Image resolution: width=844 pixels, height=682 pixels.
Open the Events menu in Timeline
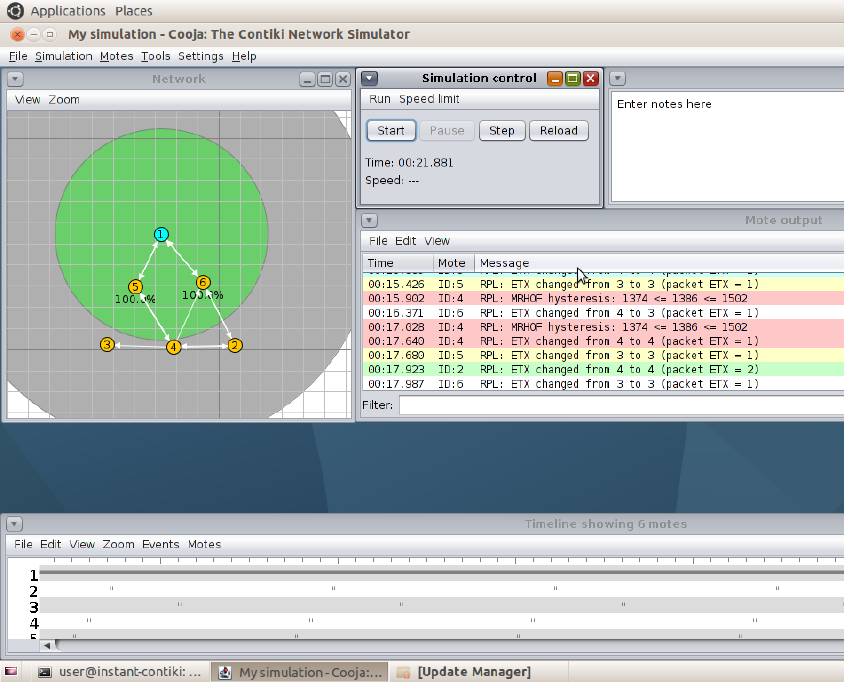[160, 544]
